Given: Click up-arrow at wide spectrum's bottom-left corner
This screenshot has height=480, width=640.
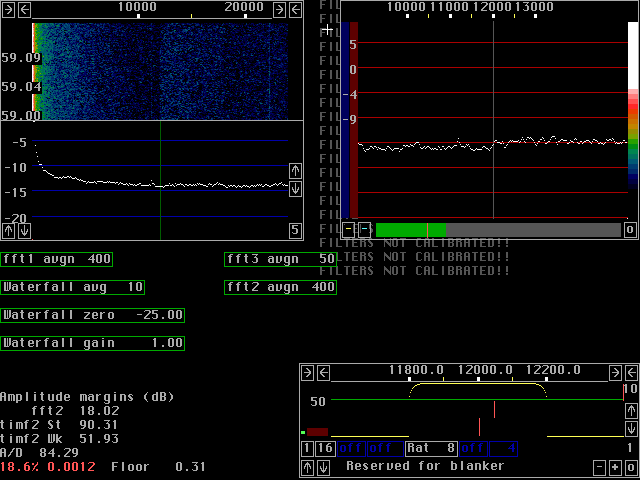Looking at the screenshot, I should tap(8, 231).
